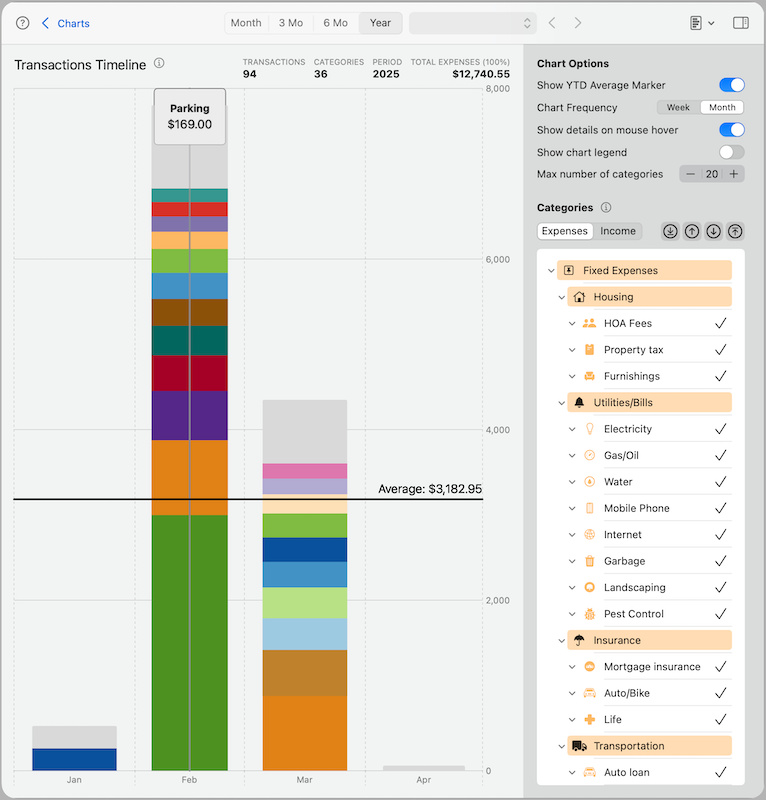Click the help question mark icon
The width and height of the screenshot is (766, 800).
(22, 23)
